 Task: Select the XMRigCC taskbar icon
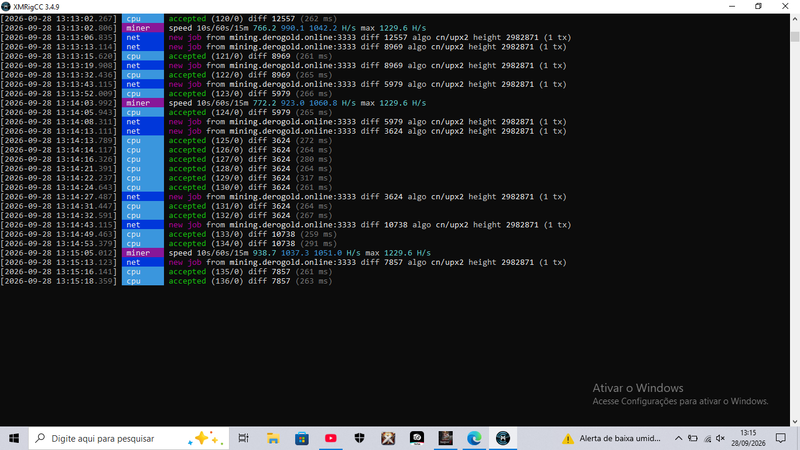coord(503,438)
